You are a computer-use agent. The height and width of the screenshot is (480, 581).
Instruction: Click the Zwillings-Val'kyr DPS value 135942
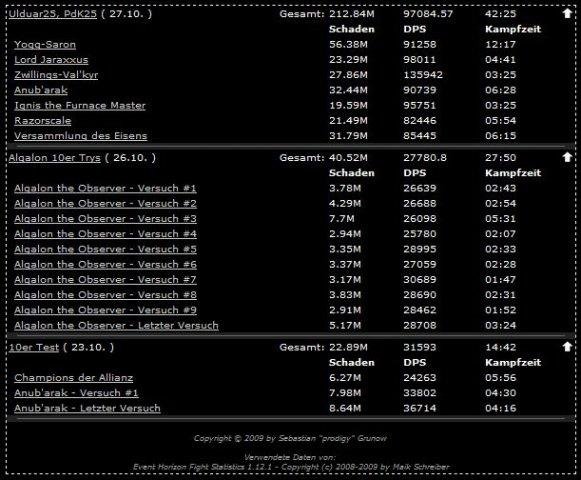click(423, 75)
